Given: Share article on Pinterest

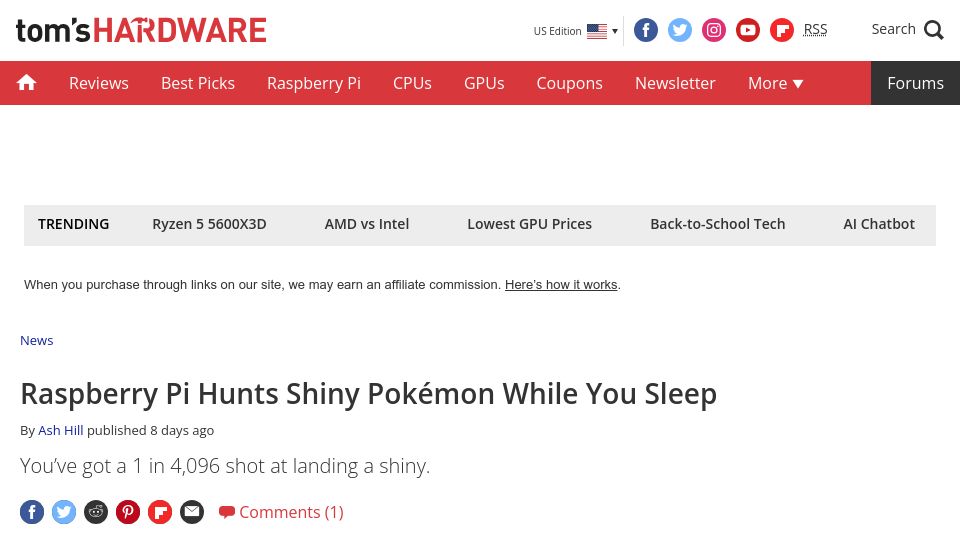Looking at the screenshot, I should (x=128, y=512).
